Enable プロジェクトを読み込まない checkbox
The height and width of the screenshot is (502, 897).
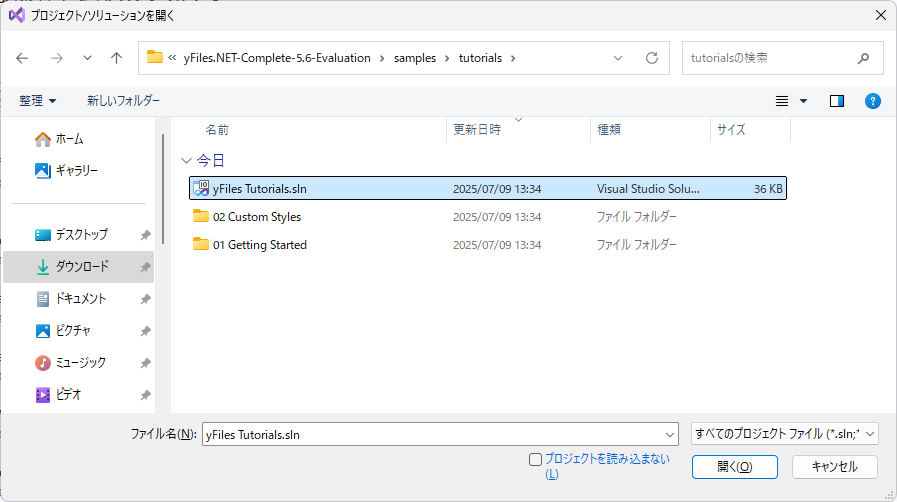click(x=535, y=459)
